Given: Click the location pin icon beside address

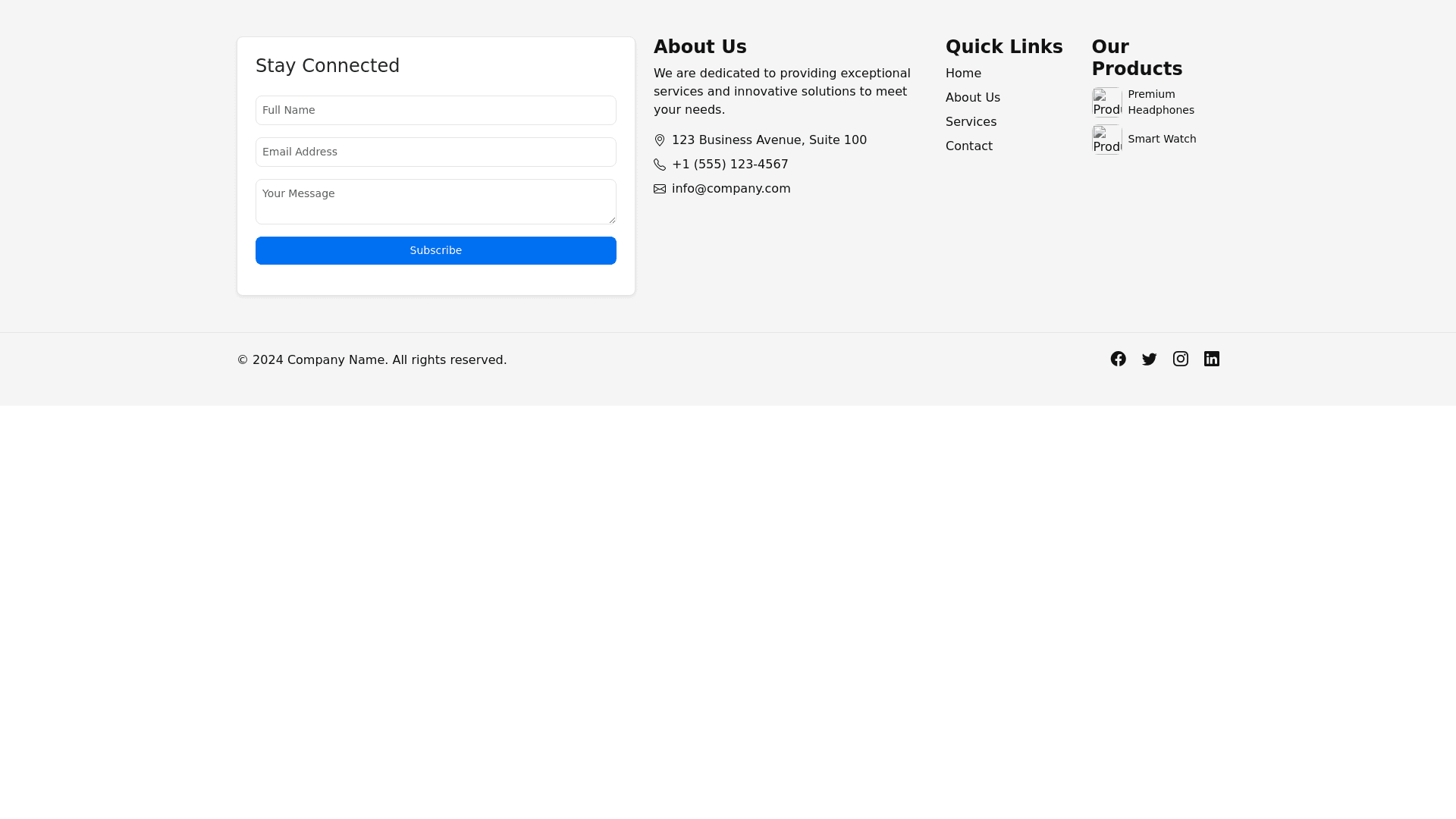Looking at the screenshot, I should tap(659, 140).
